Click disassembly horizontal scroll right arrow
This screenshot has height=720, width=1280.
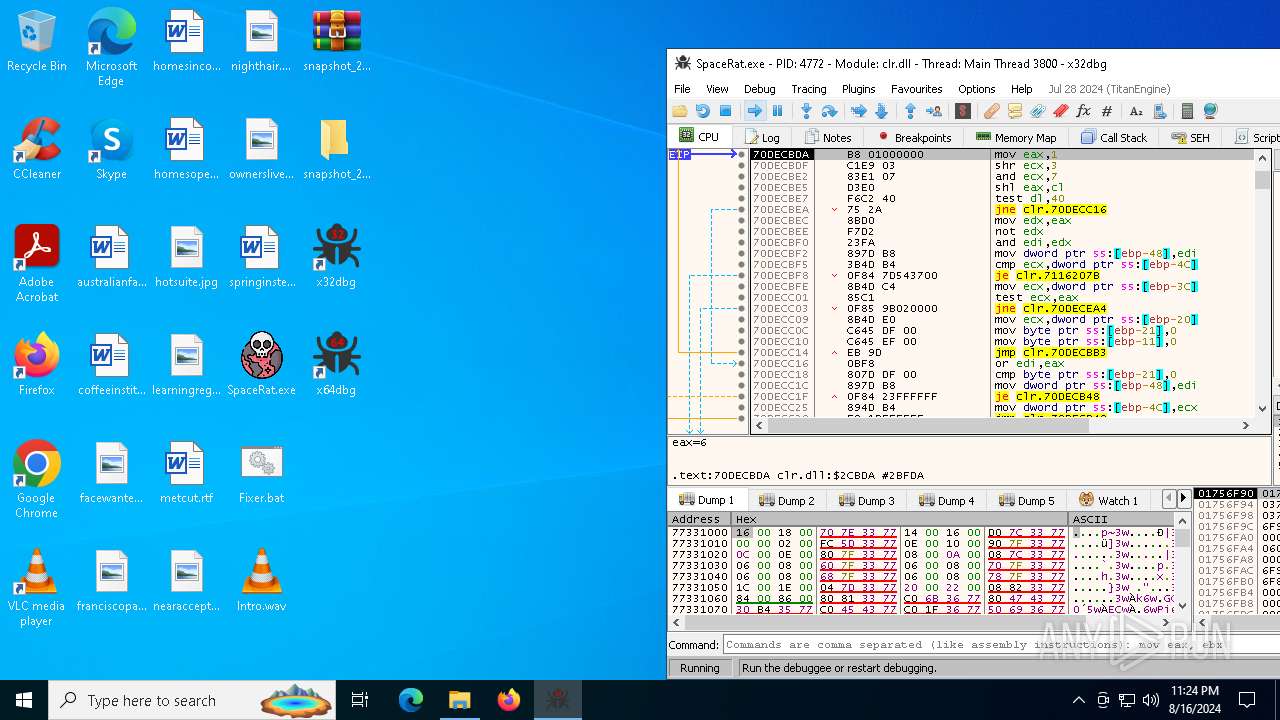(1246, 425)
